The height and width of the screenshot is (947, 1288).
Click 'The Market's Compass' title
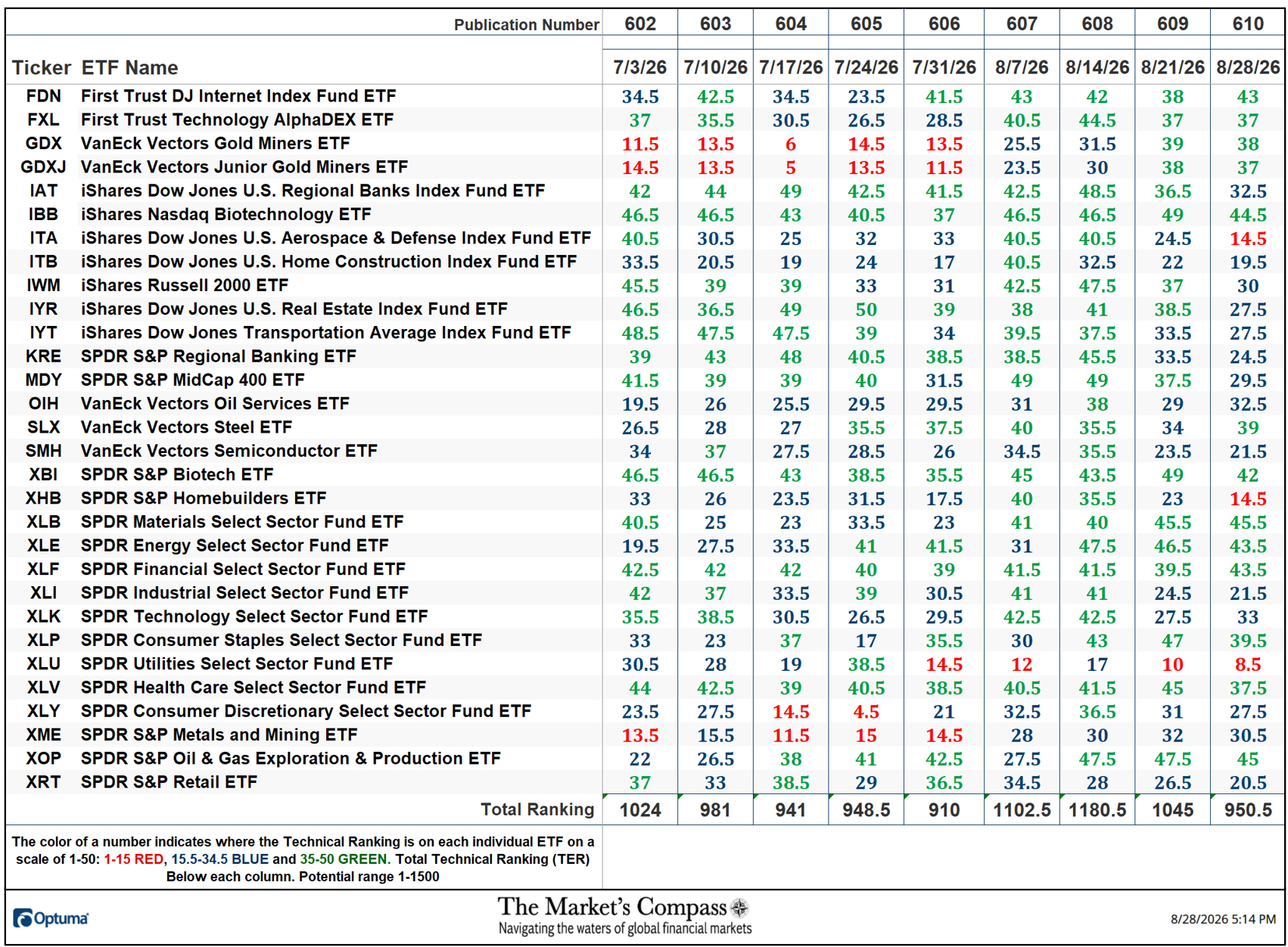point(611,907)
